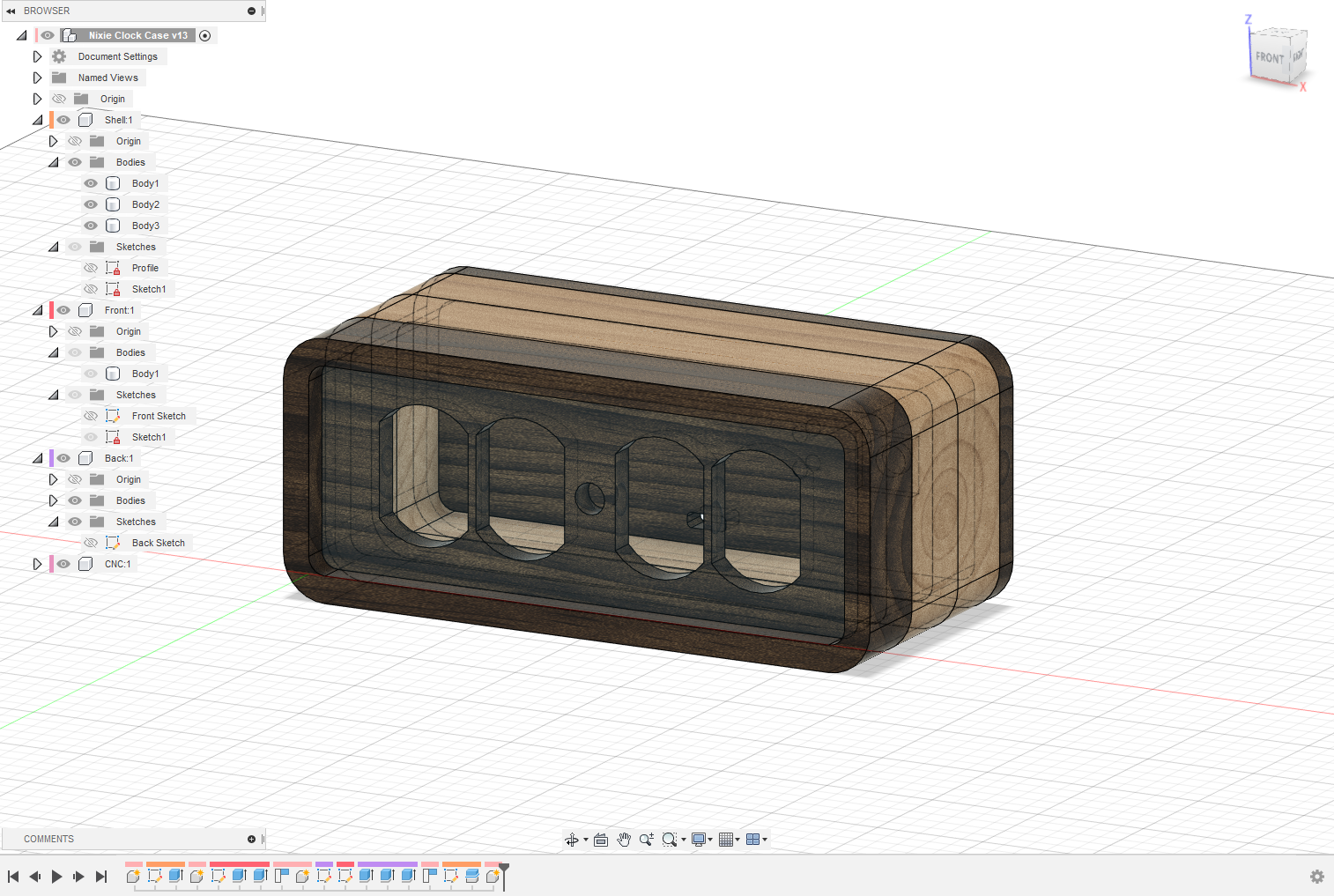Viewport: 1334px width, 896px height.
Task: Click the Look At icon
Action: coord(601,840)
